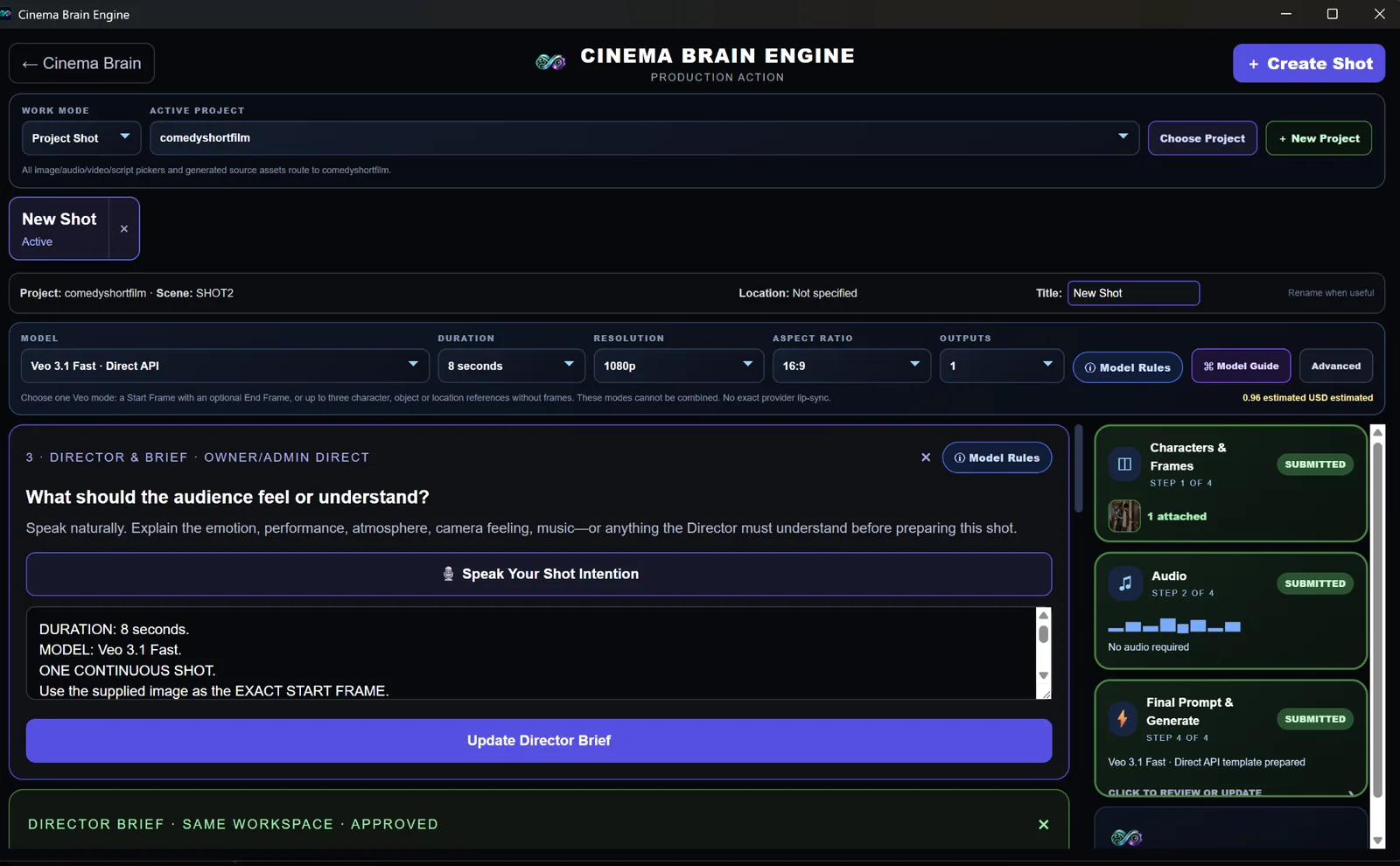Viewport: 1400px width, 866px height.
Task: Open the Model Guide
Action: (1241, 366)
